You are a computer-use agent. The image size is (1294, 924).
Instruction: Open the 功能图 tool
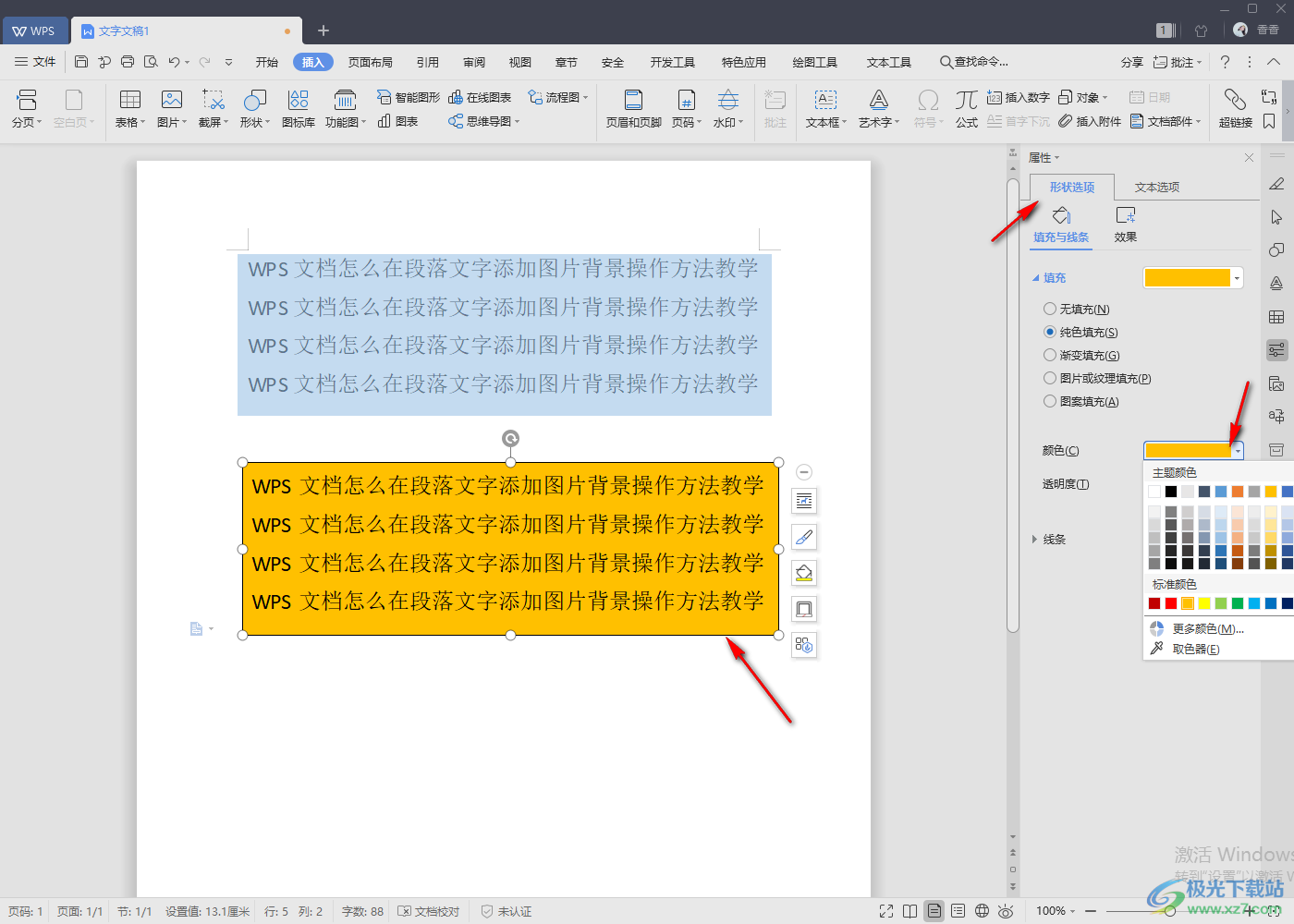(345, 108)
